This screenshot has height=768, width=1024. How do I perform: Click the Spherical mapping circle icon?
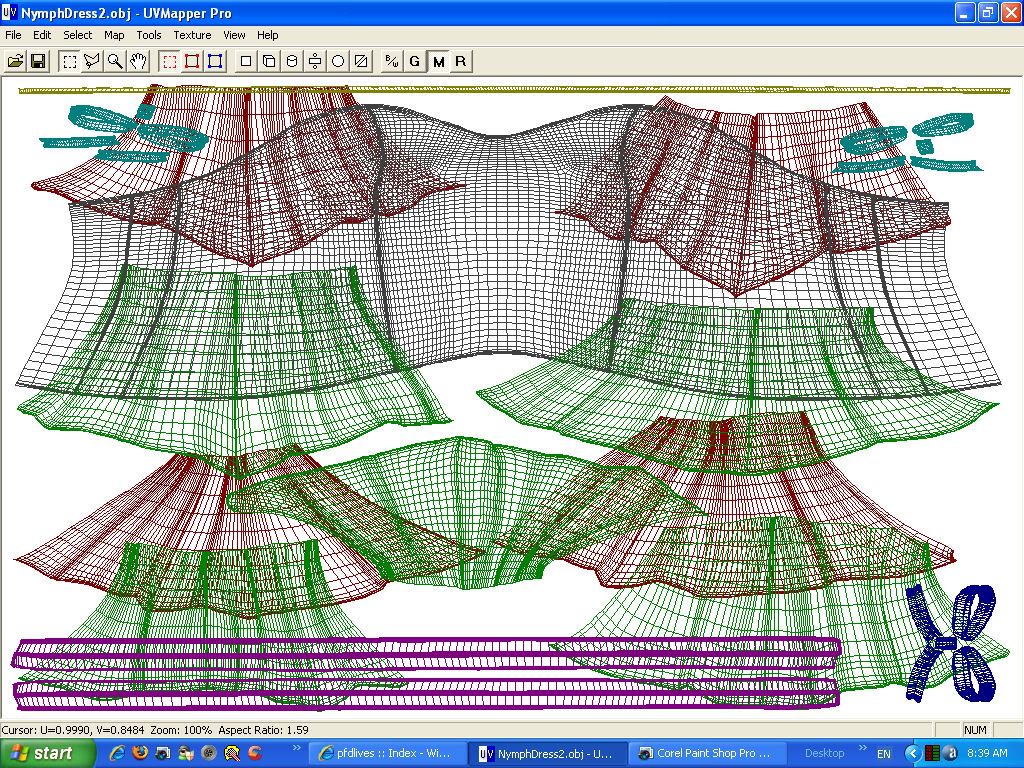point(338,61)
